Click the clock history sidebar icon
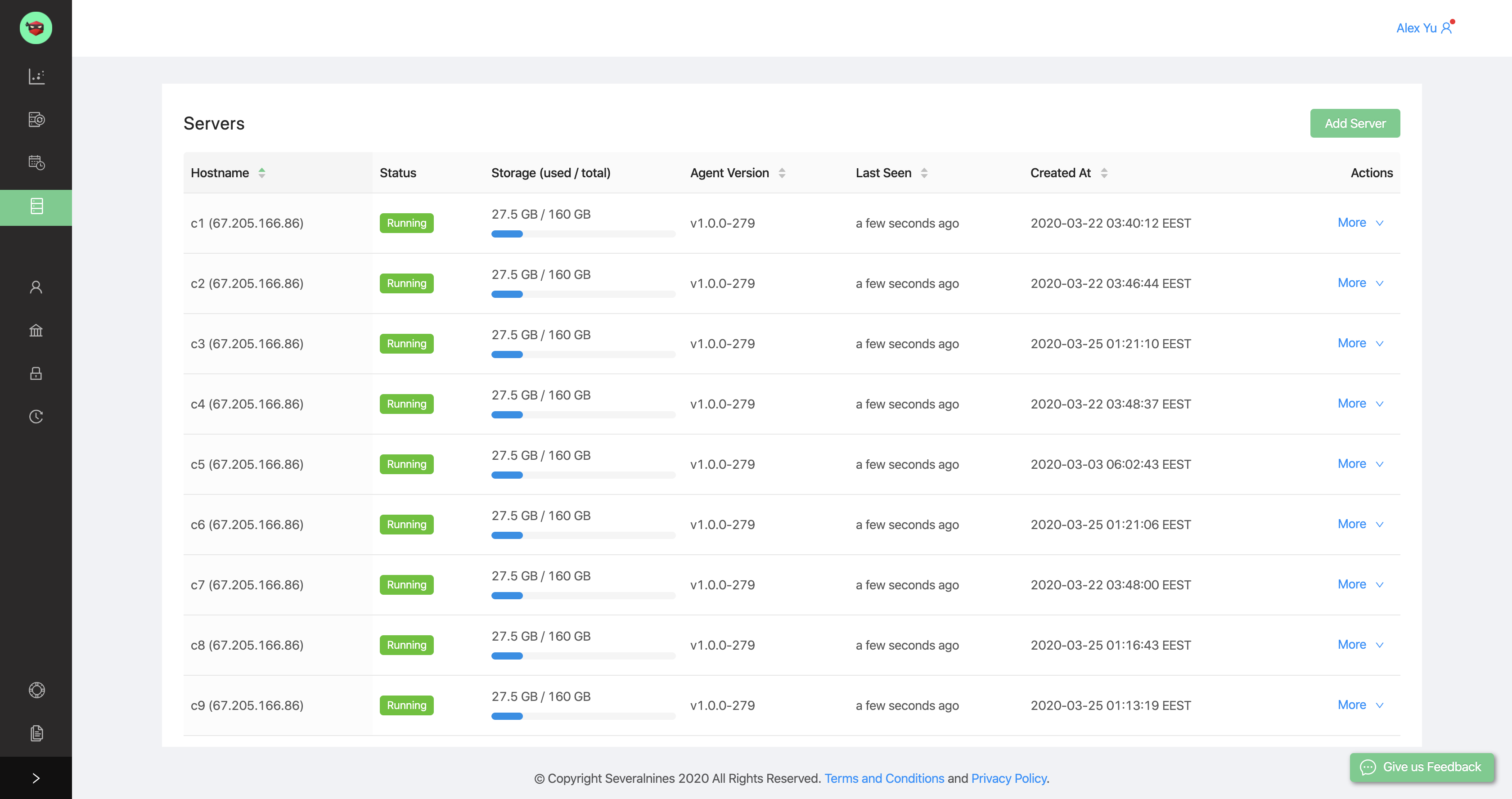 [x=36, y=417]
